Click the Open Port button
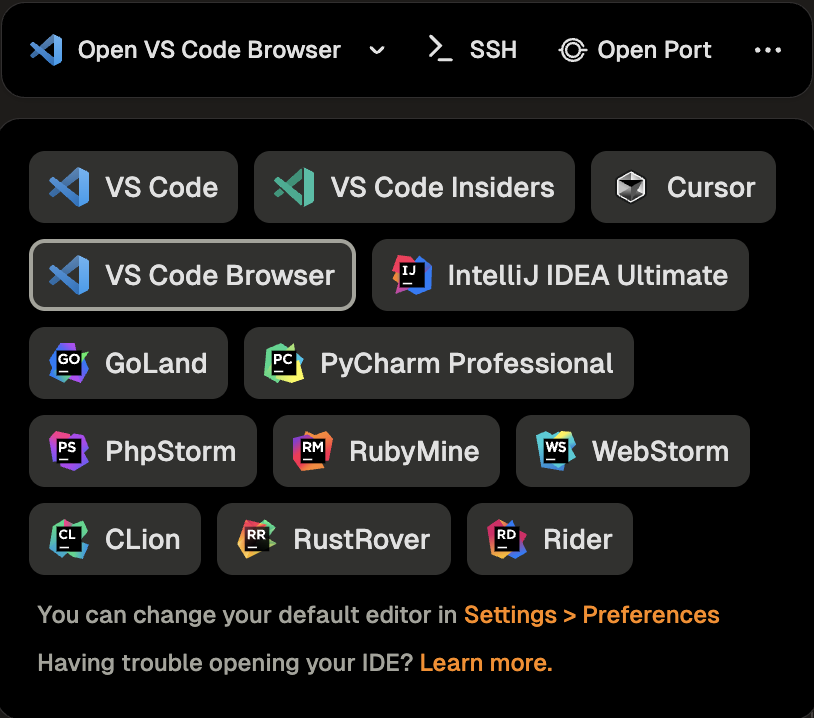The width and height of the screenshot is (814, 718). pos(635,50)
